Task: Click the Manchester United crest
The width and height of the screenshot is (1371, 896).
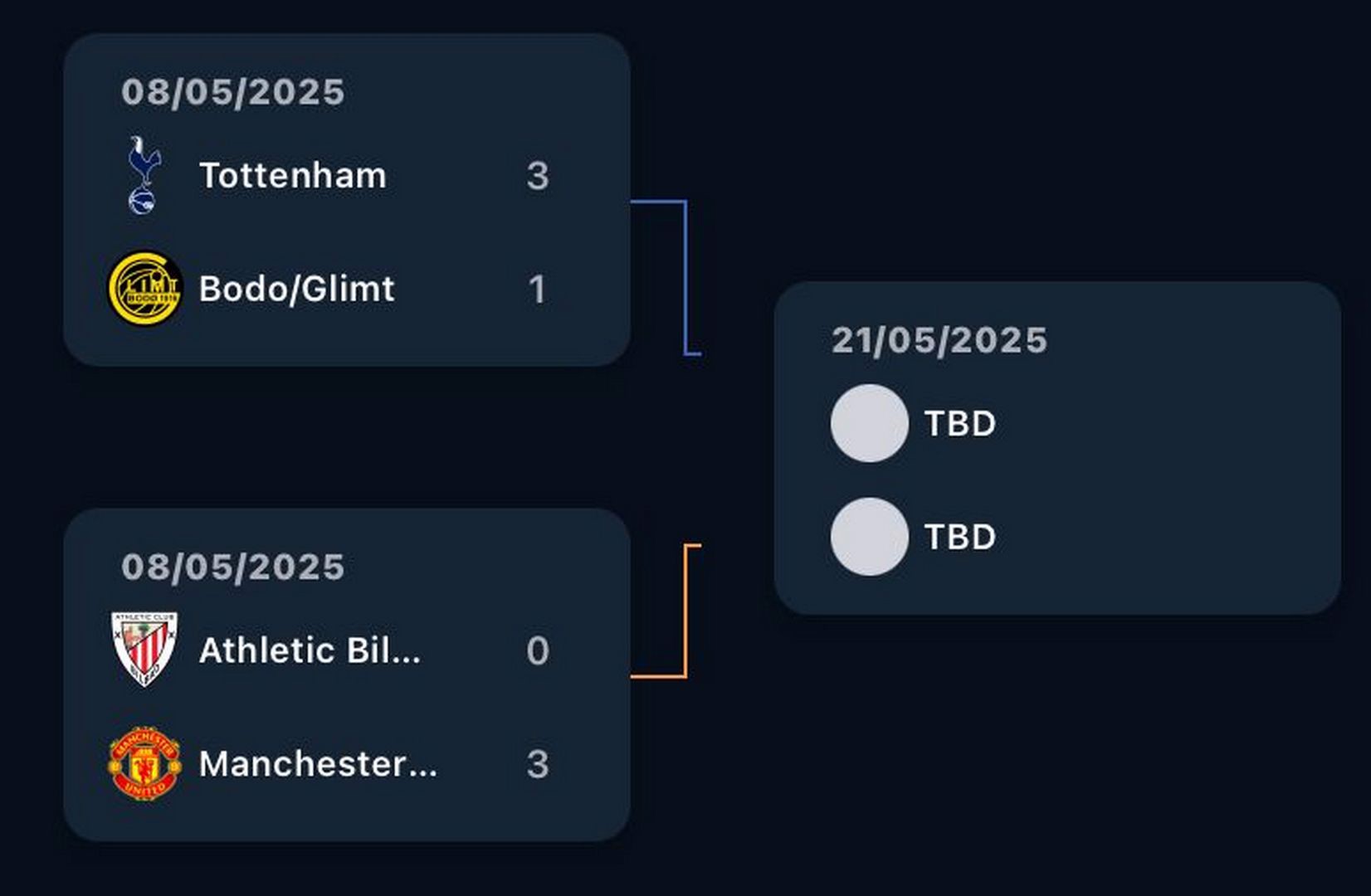Action: pyautogui.click(x=144, y=764)
